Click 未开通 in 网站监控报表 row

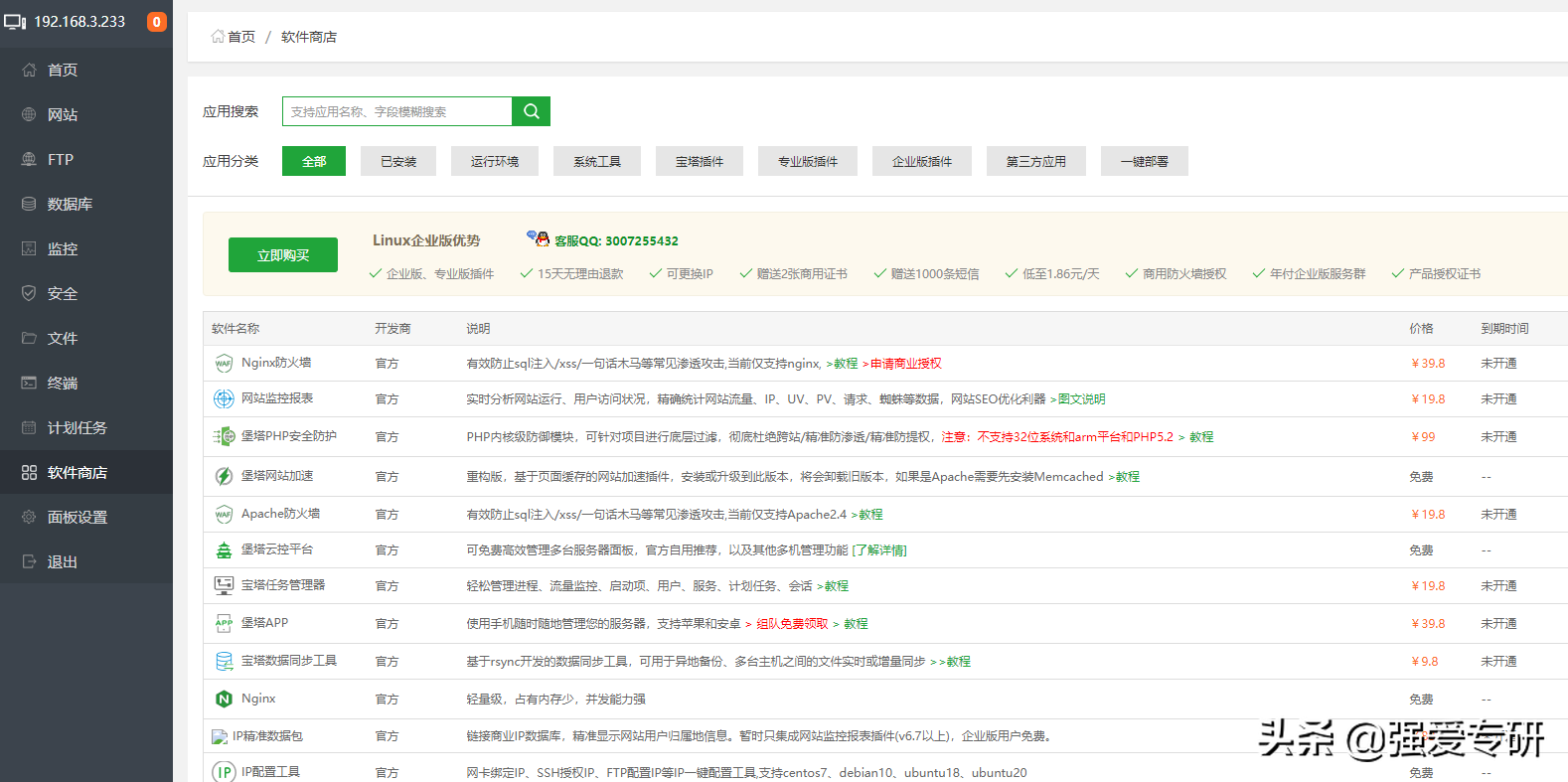[1498, 399]
